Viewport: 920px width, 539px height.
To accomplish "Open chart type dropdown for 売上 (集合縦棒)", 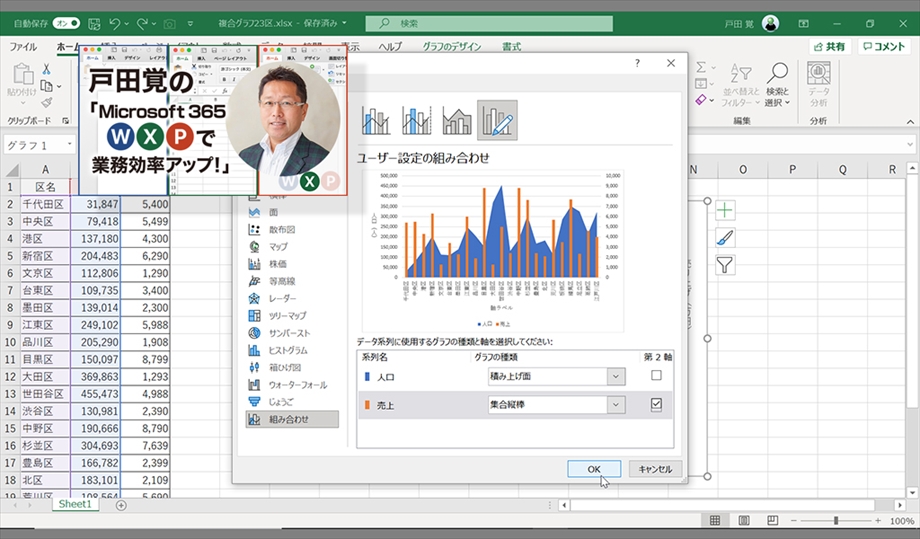I will [x=615, y=405].
